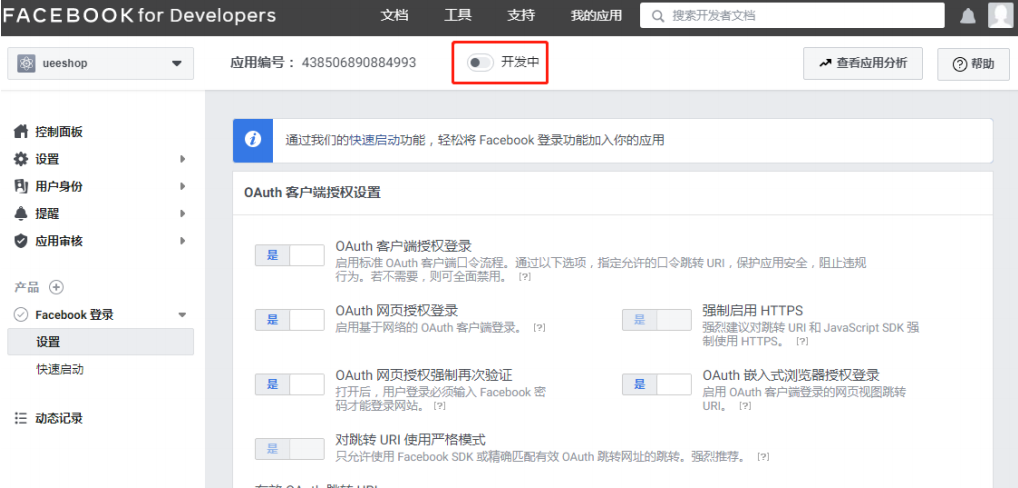Toggle the 开发中 app status switch

point(481,62)
